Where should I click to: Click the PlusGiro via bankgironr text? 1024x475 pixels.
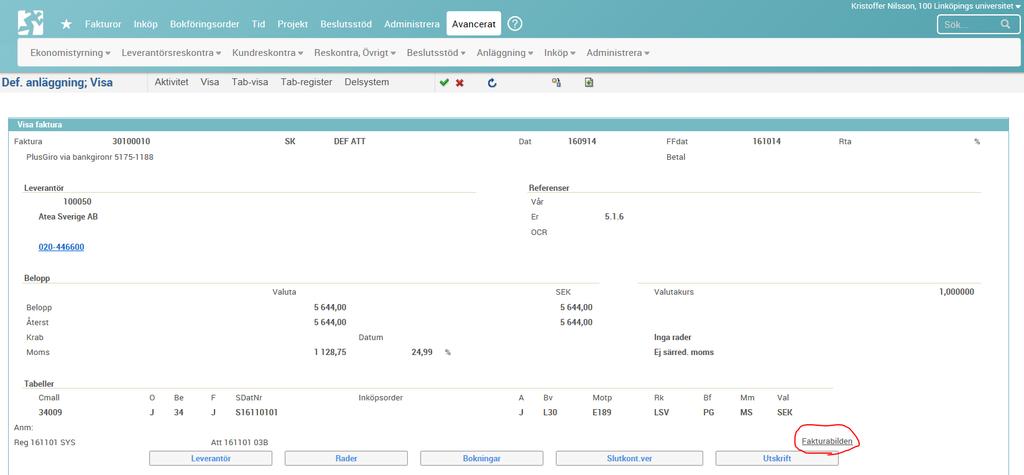tap(89, 157)
